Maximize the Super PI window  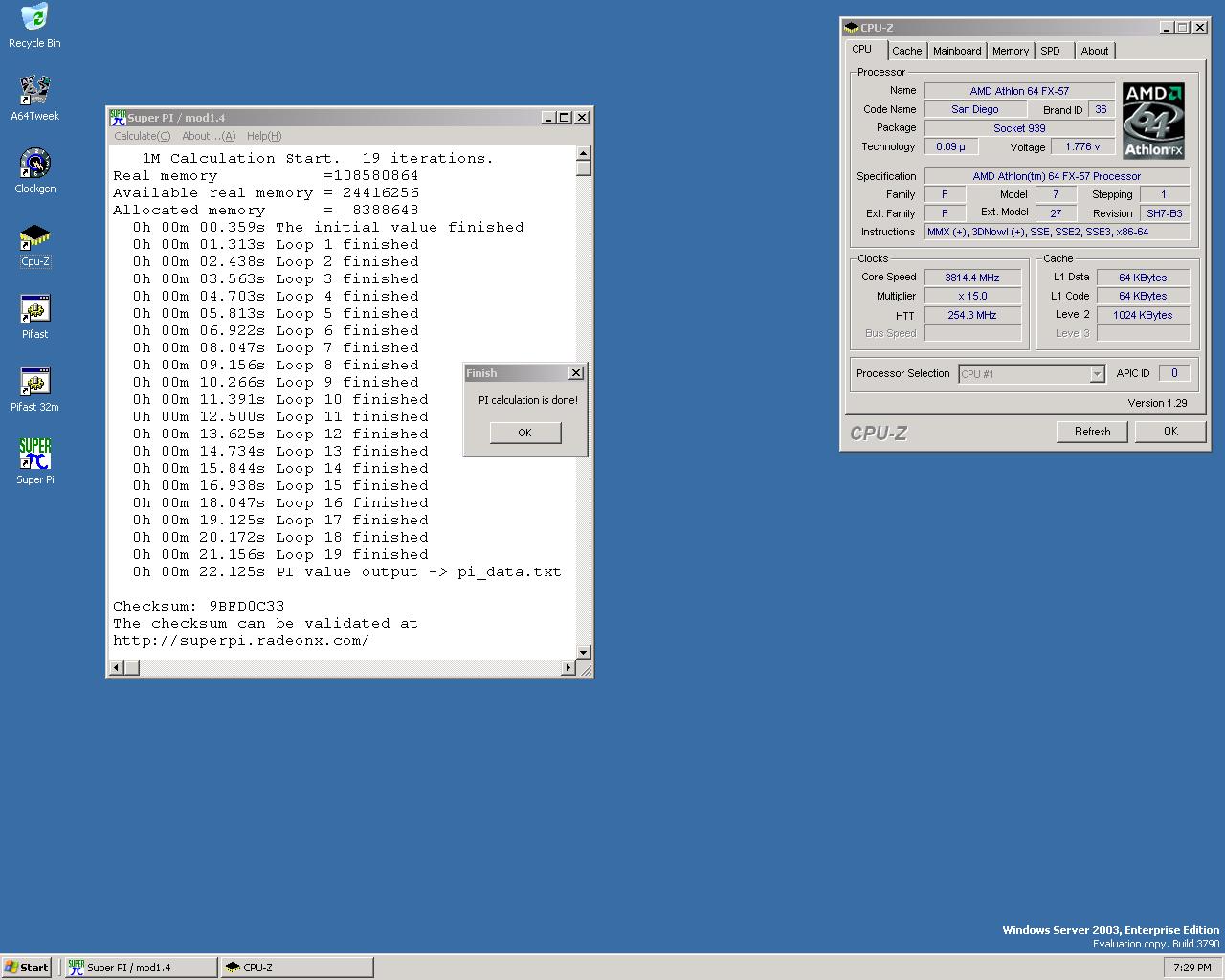coord(564,117)
